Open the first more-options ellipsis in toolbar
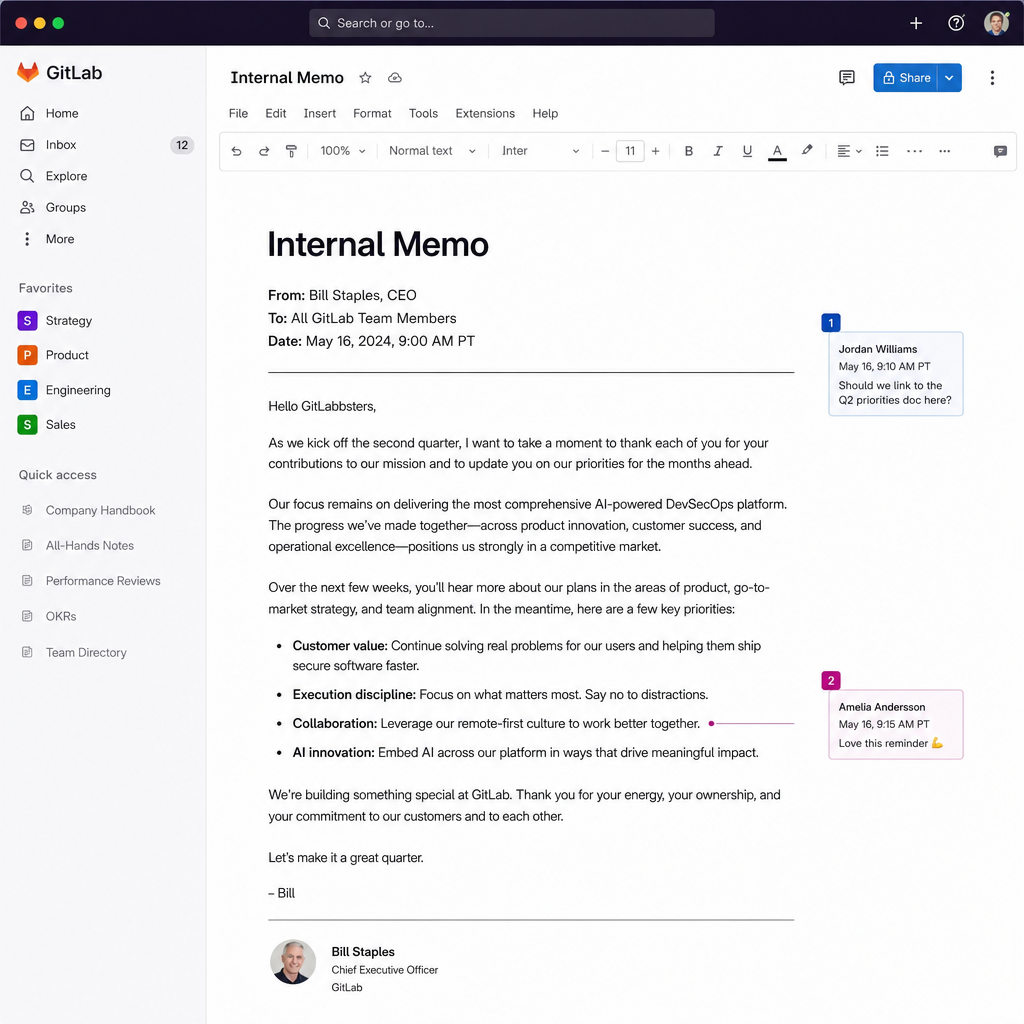 (914, 151)
